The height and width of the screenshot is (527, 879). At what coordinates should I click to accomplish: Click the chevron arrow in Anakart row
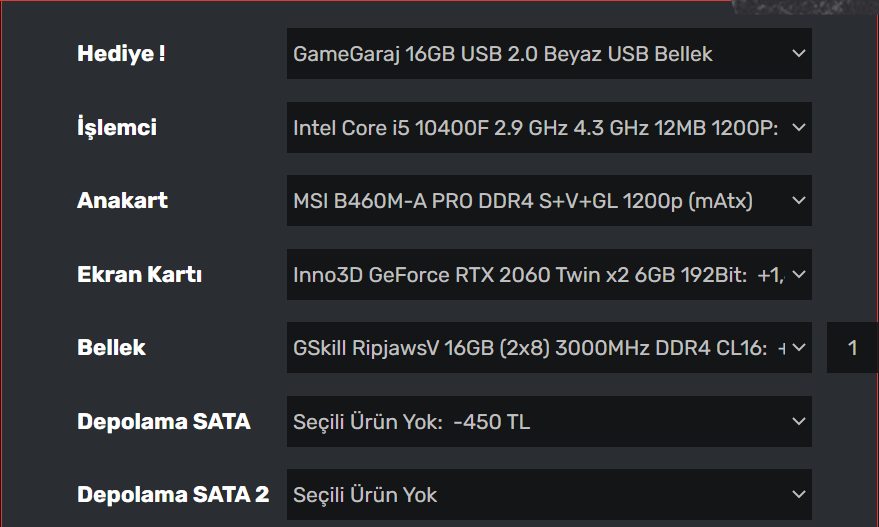[x=798, y=201]
